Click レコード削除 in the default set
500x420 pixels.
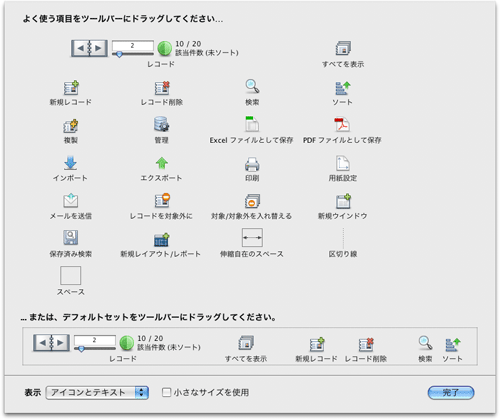pos(366,345)
